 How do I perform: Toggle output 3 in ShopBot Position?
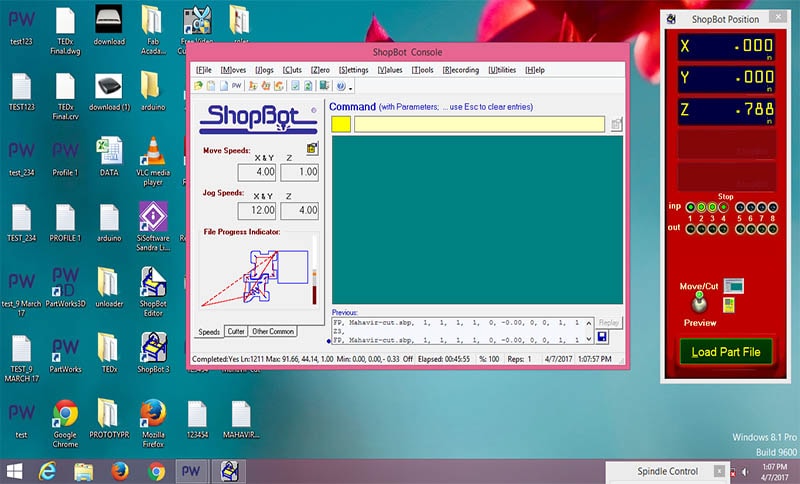click(712, 230)
